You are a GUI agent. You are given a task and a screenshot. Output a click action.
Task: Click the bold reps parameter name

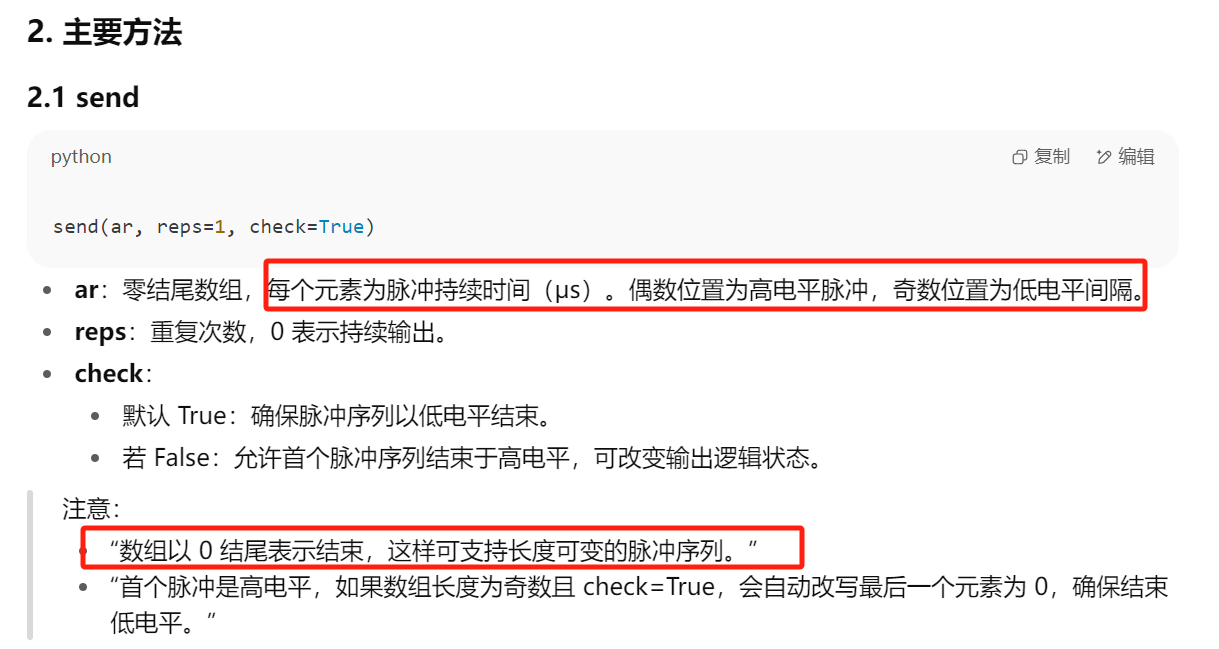tap(100, 332)
